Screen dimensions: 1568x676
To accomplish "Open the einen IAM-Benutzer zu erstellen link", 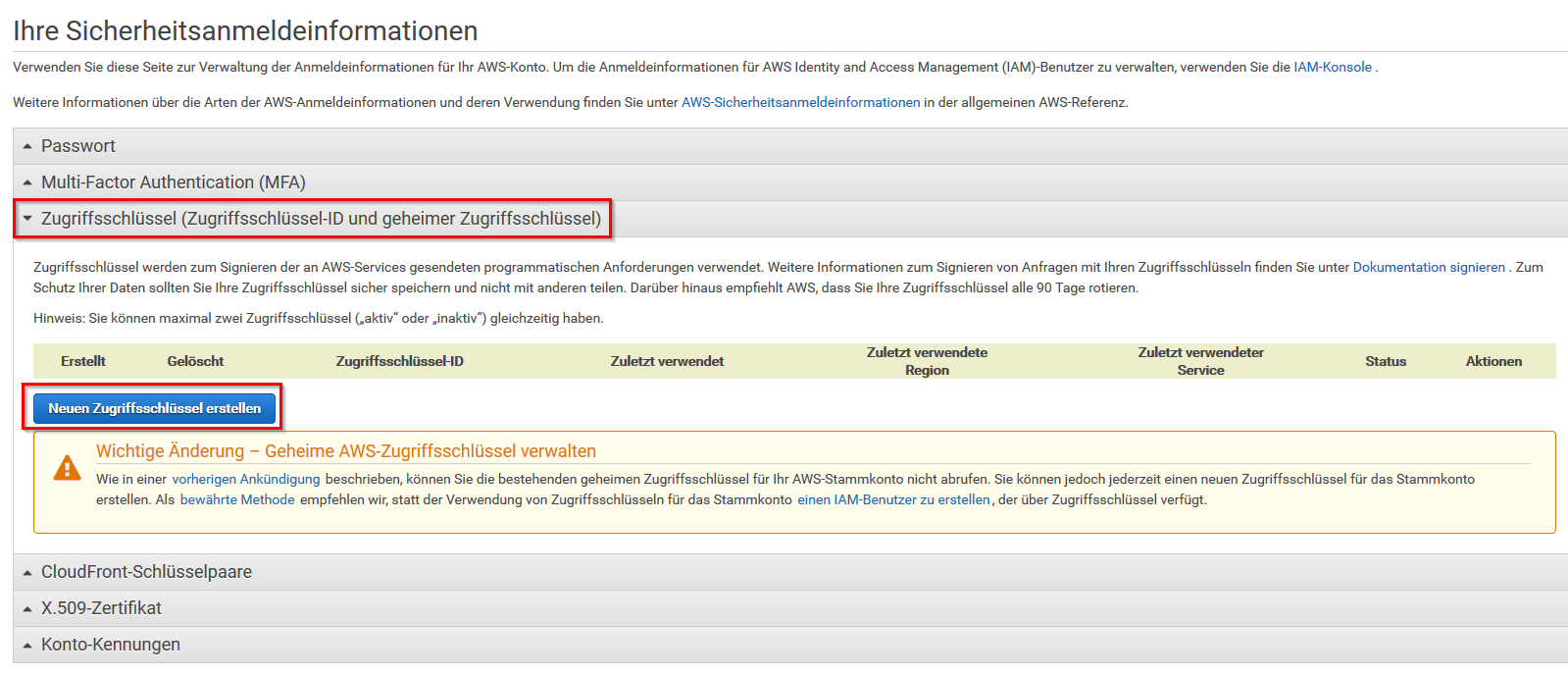I will point(893,499).
